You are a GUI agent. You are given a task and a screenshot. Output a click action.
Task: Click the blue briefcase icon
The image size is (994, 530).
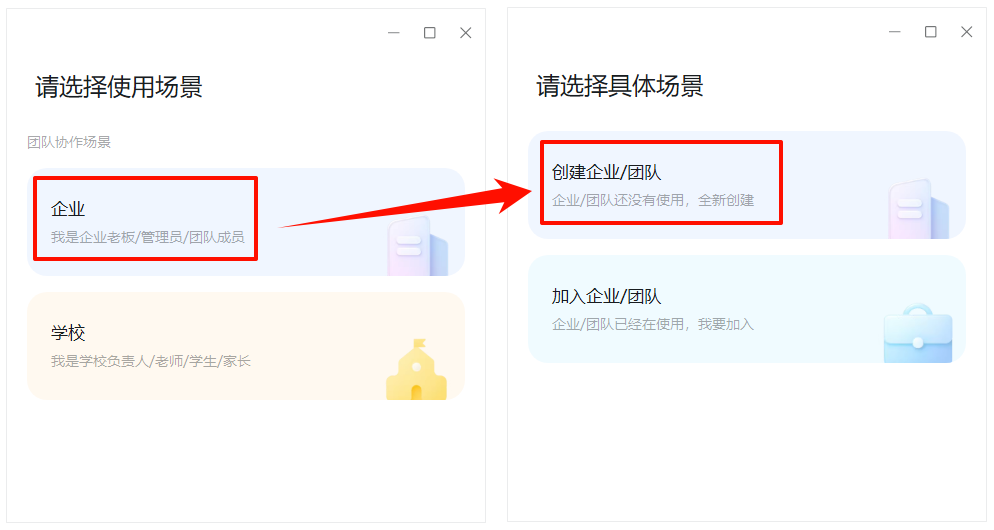click(x=917, y=334)
